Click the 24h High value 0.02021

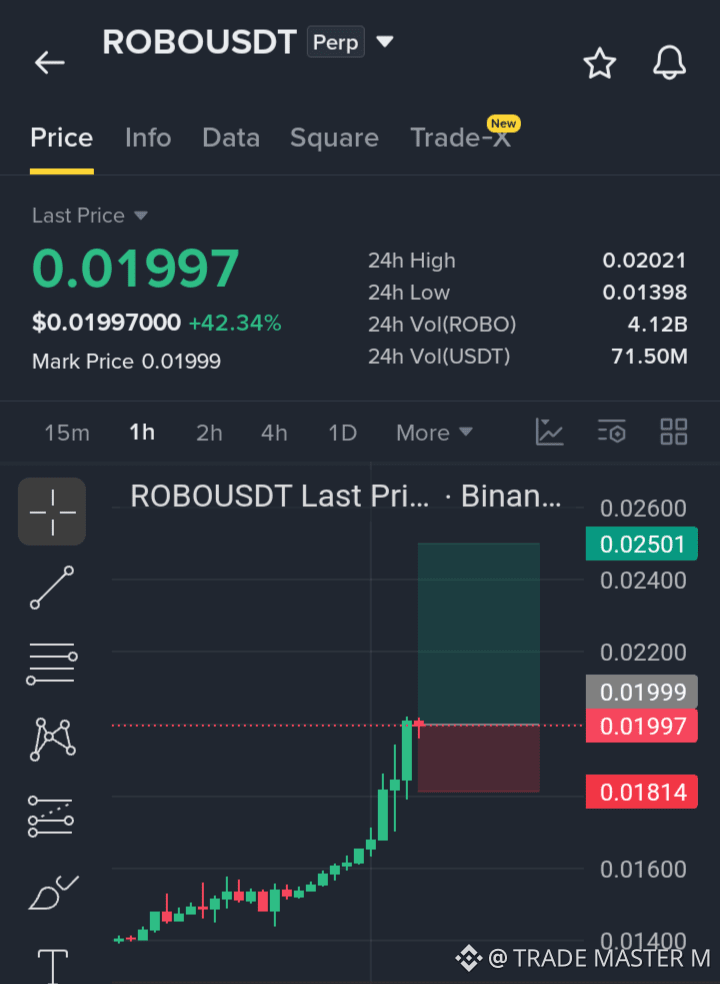(x=645, y=260)
